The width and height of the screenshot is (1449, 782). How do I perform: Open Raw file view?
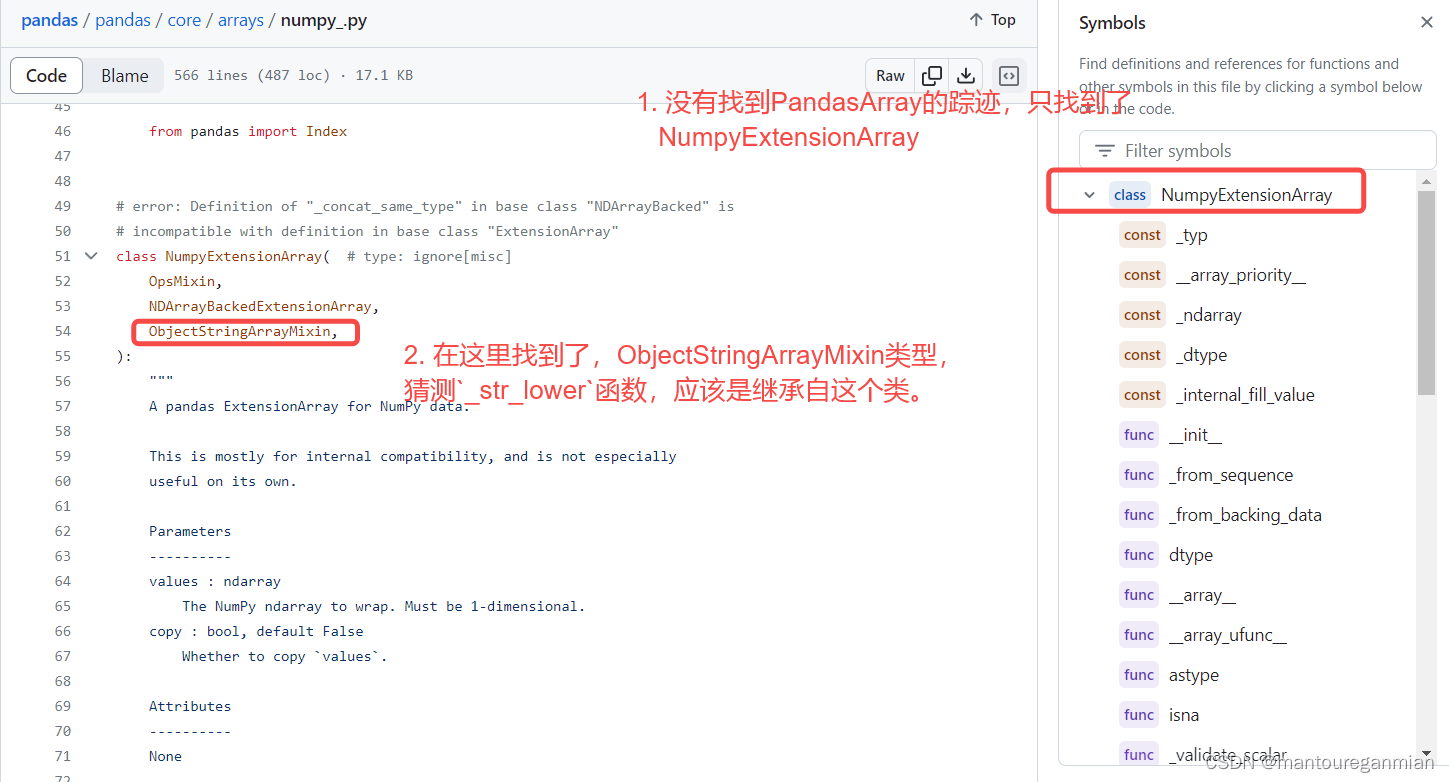coord(890,76)
